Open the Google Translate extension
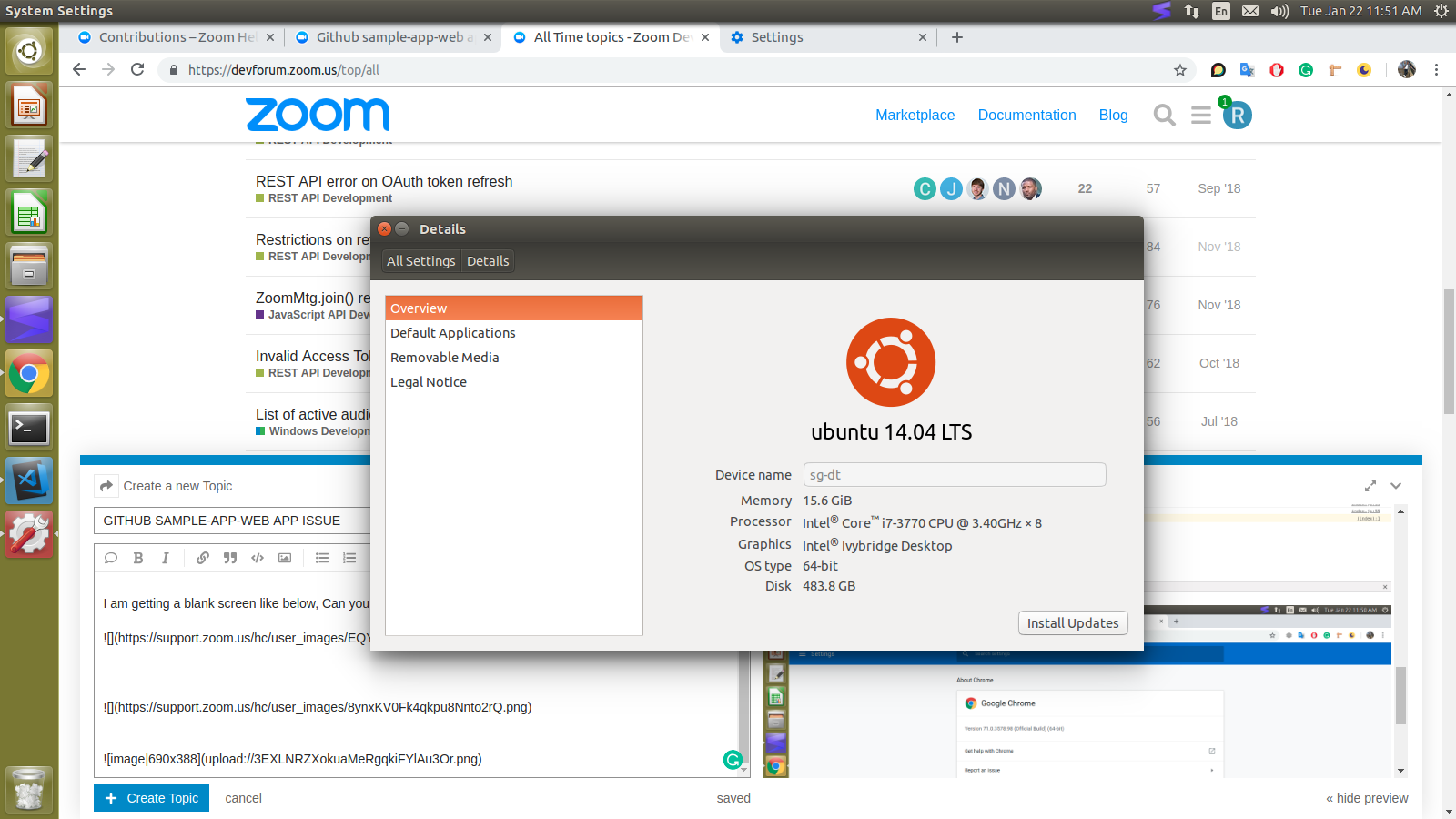This screenshot has width=1456, height=819. (1248, 70)
